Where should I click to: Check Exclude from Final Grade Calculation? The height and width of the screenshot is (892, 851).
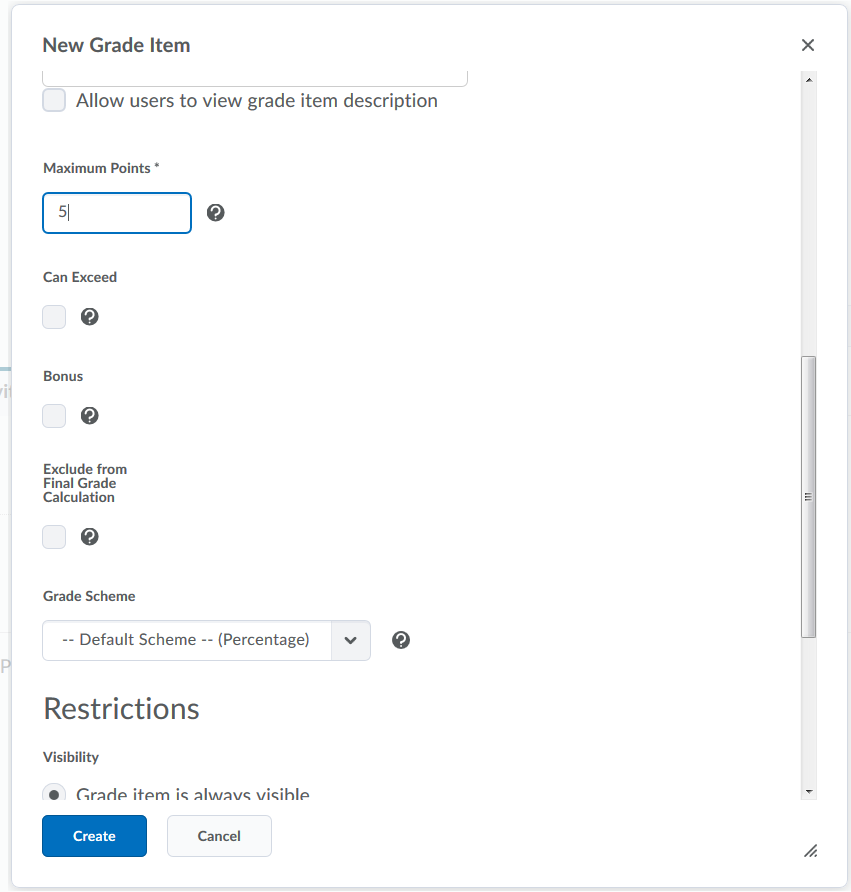[x=53, y=537]
